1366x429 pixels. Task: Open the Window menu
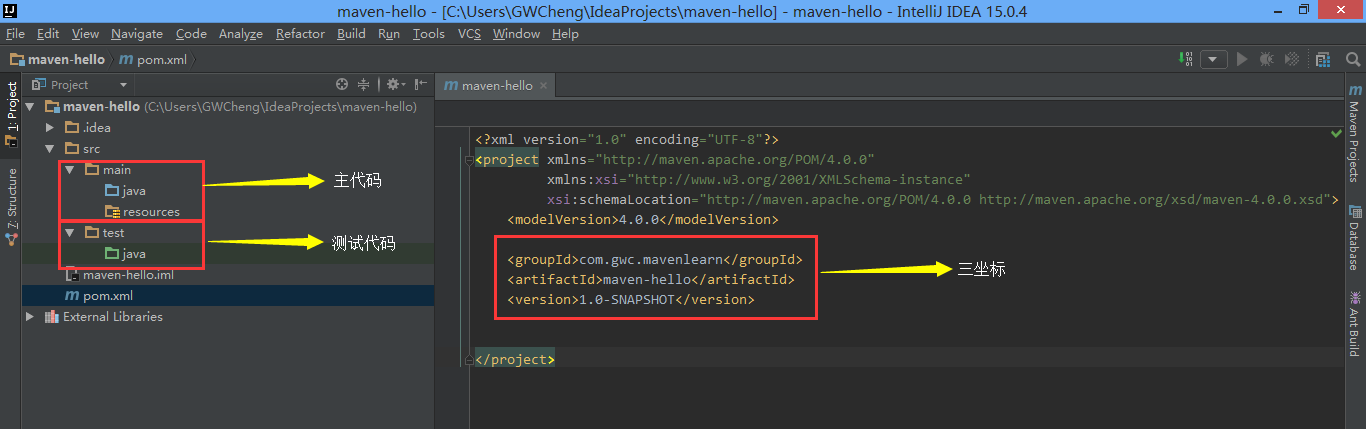[x=516, y=33]
